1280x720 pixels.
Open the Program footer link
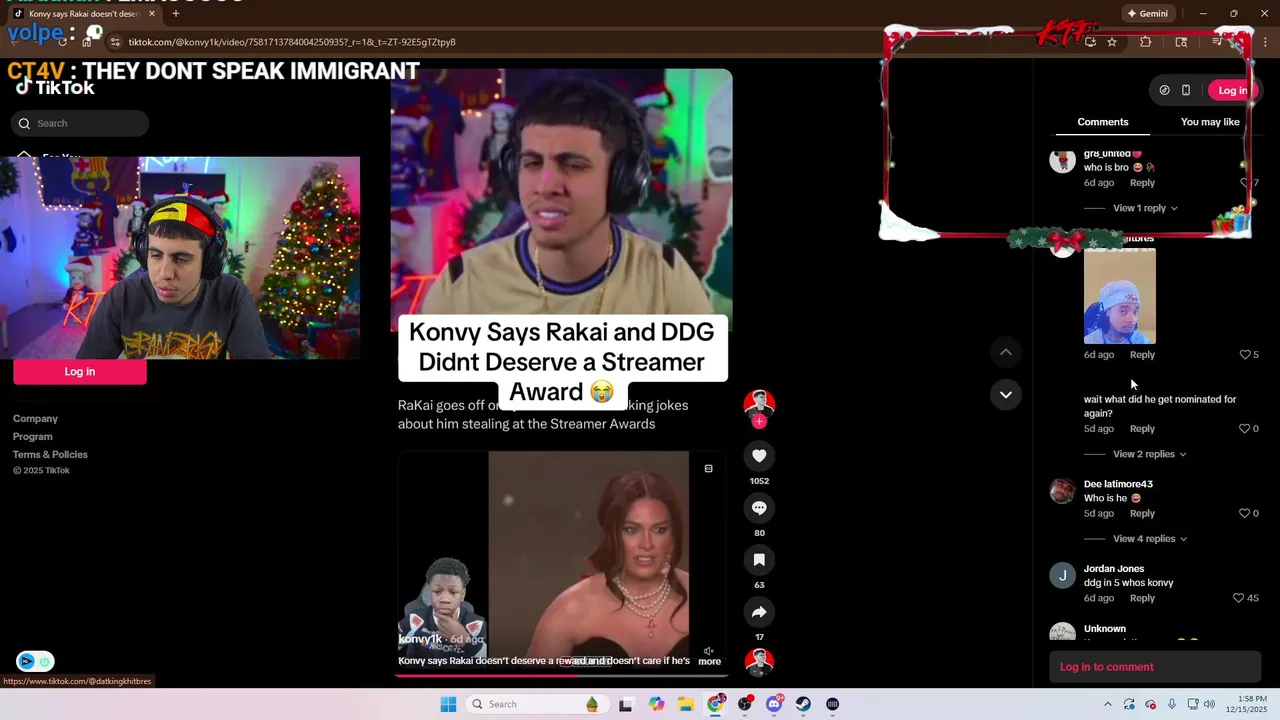33,437
